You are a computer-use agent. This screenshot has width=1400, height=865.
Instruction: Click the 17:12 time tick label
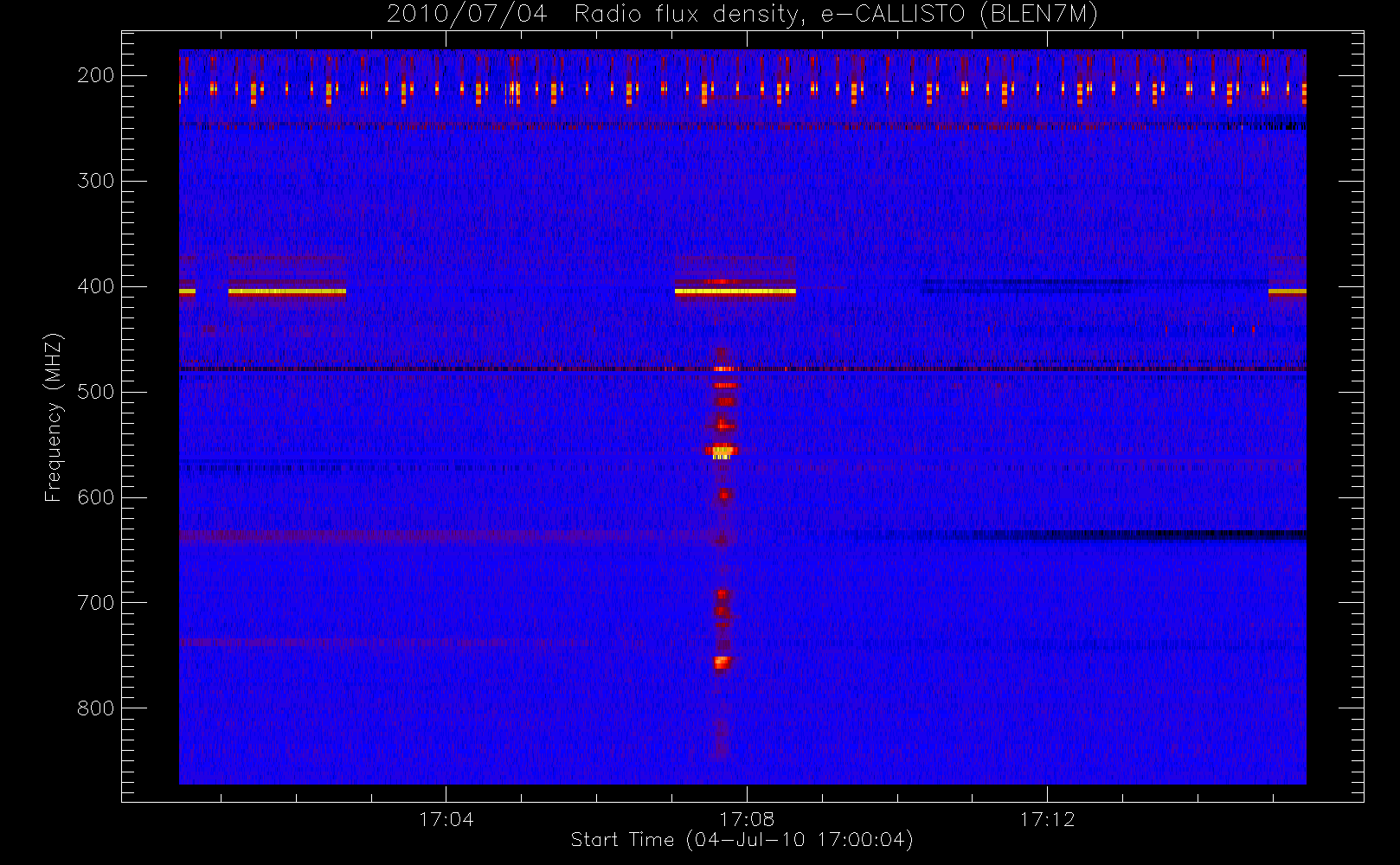pyautogui.click(x=1047, y=819)
